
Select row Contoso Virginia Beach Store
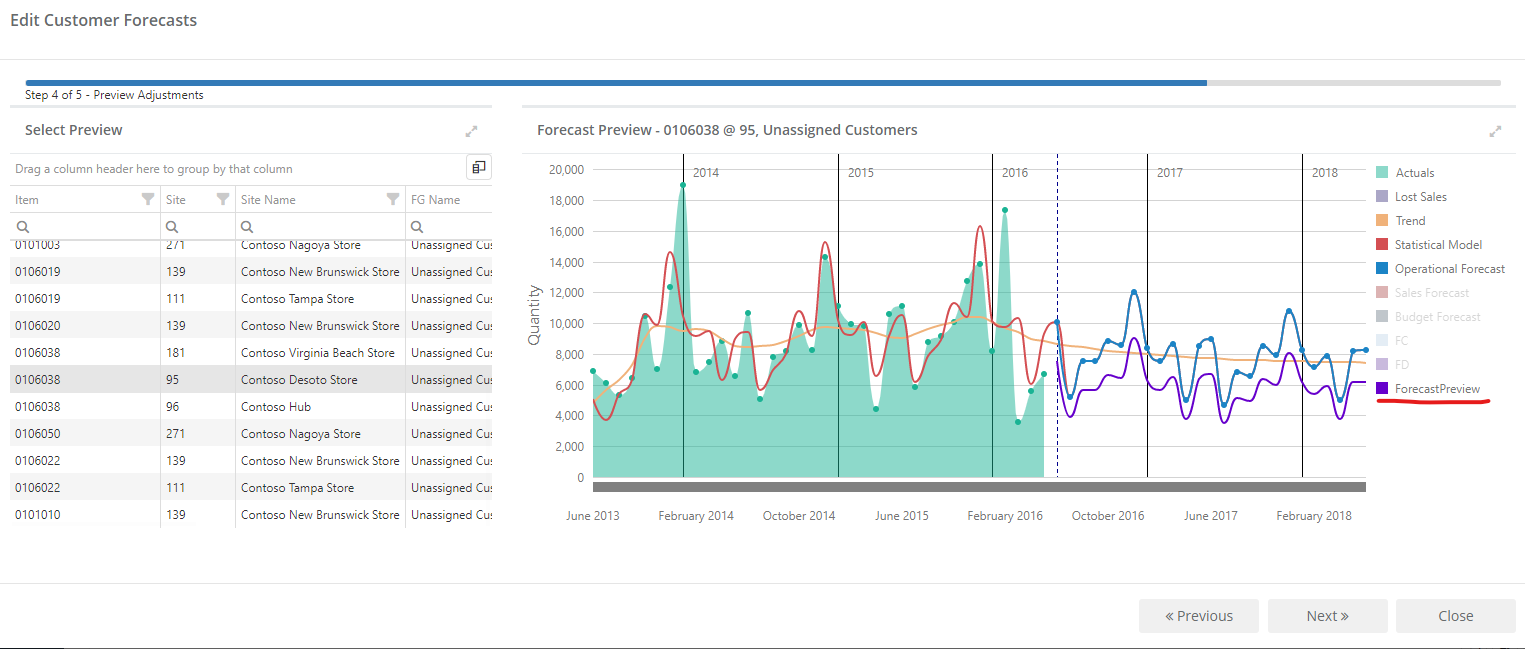[251, 353]
